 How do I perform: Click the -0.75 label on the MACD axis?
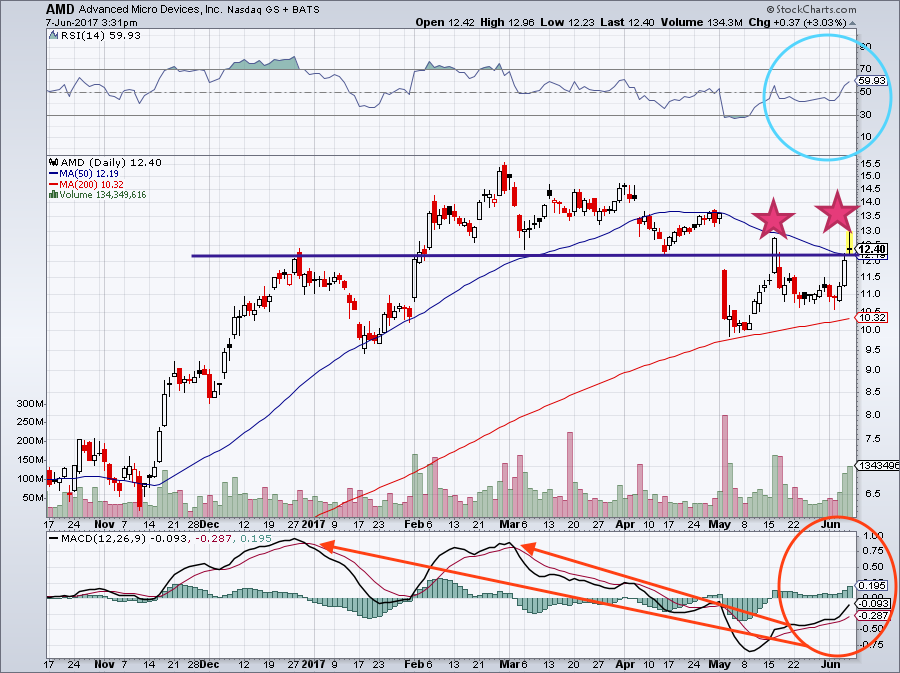tap(872, 645)
